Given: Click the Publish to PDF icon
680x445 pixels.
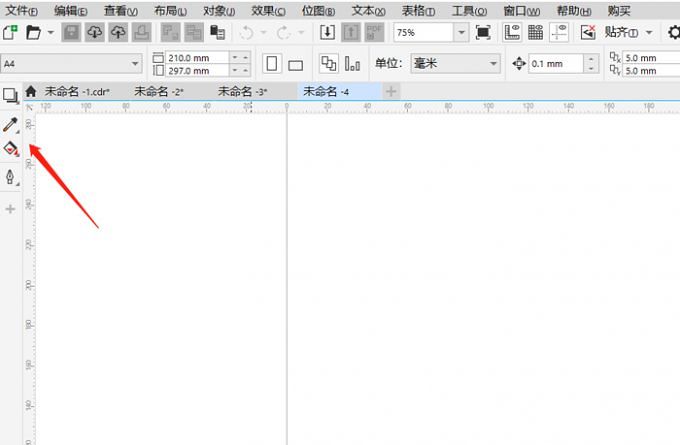Looking at the screenshot, I should [374, 33].
